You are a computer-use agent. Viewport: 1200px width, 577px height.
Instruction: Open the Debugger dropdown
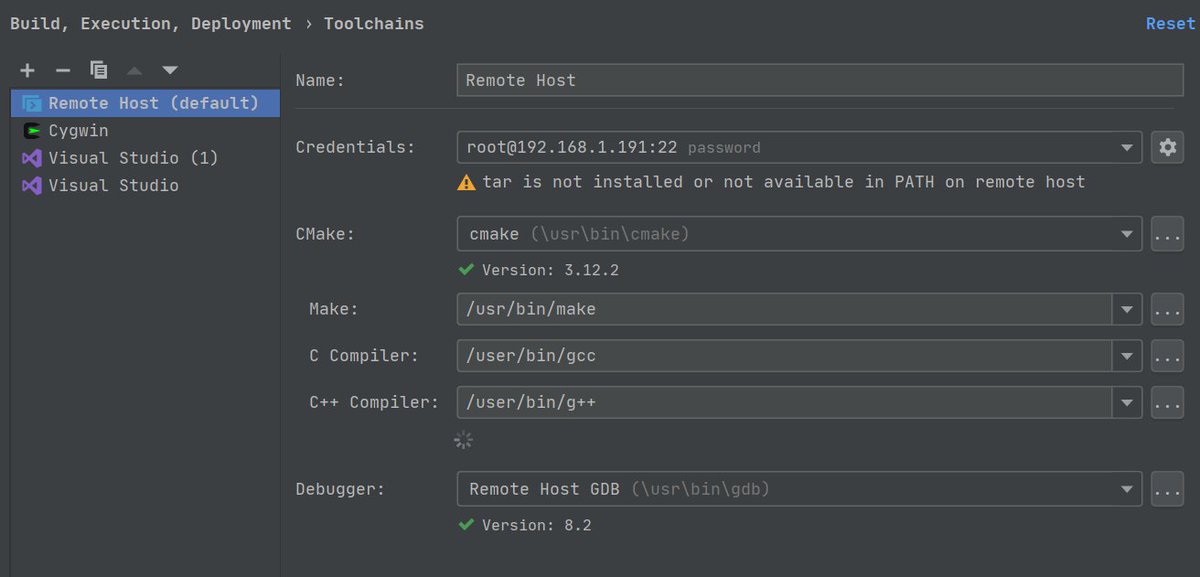point(799,489)
